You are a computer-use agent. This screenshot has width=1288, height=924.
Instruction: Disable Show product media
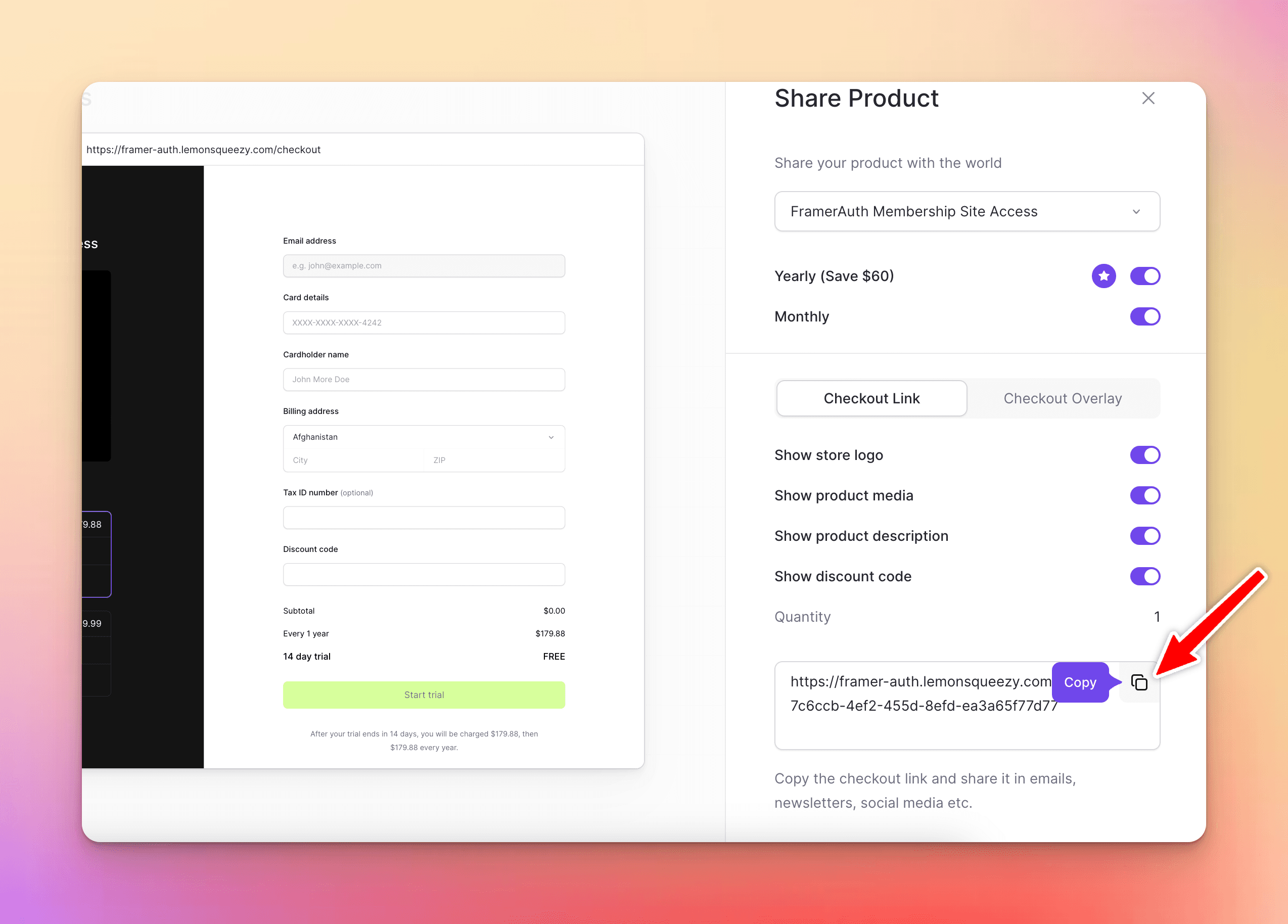click(x=1145, y=495)
